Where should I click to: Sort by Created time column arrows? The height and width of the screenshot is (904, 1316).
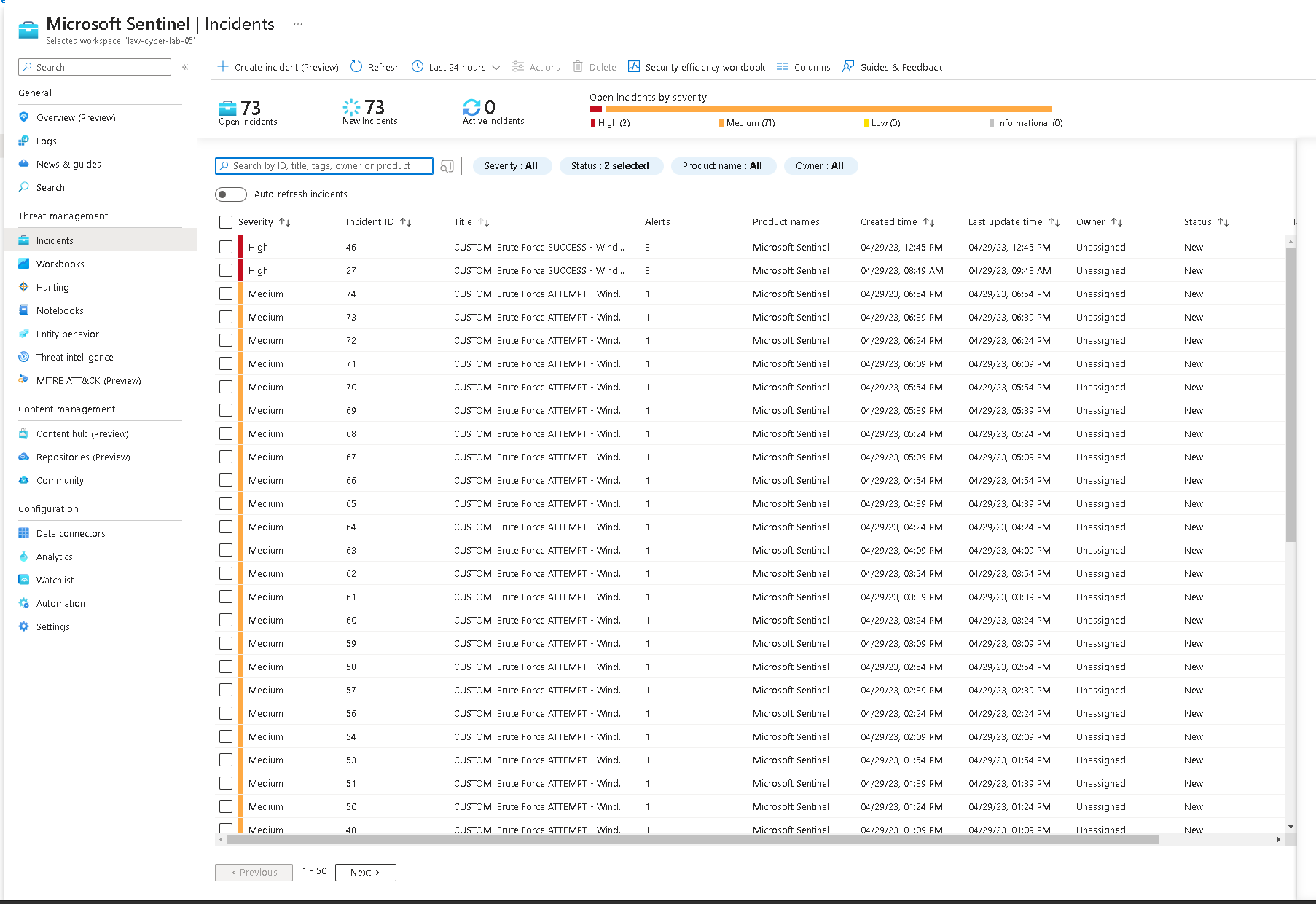coord(929,222)
